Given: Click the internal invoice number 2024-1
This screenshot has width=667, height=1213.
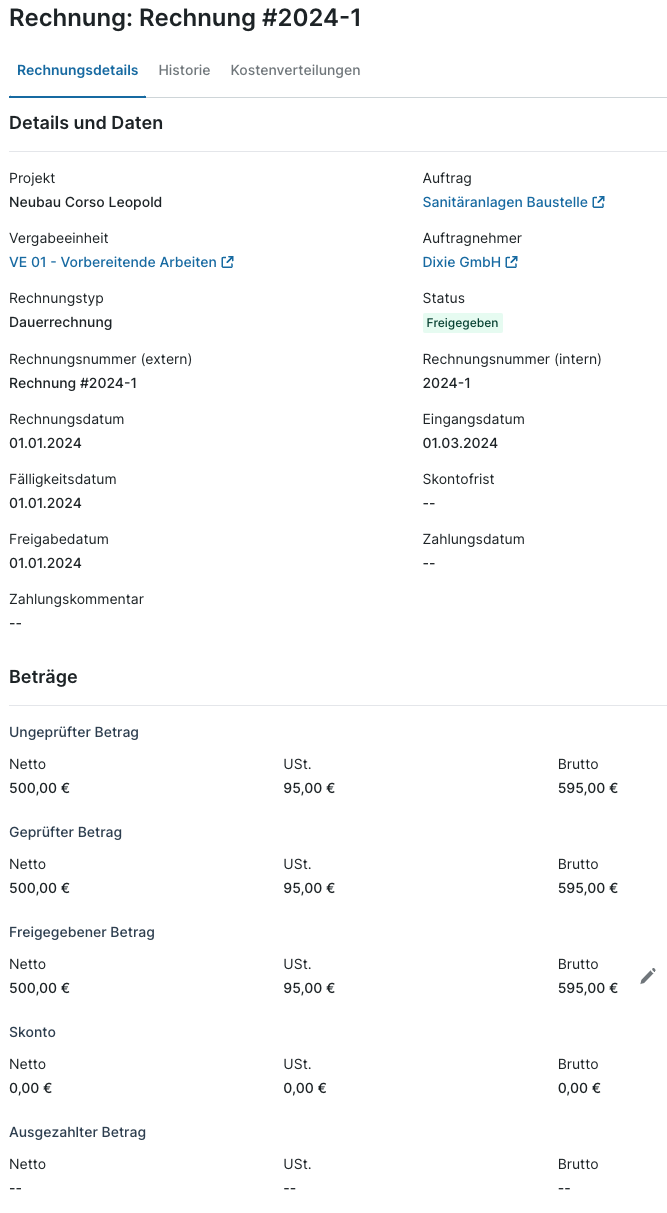Looking at the screenshot, I should [x=446, y=383].
